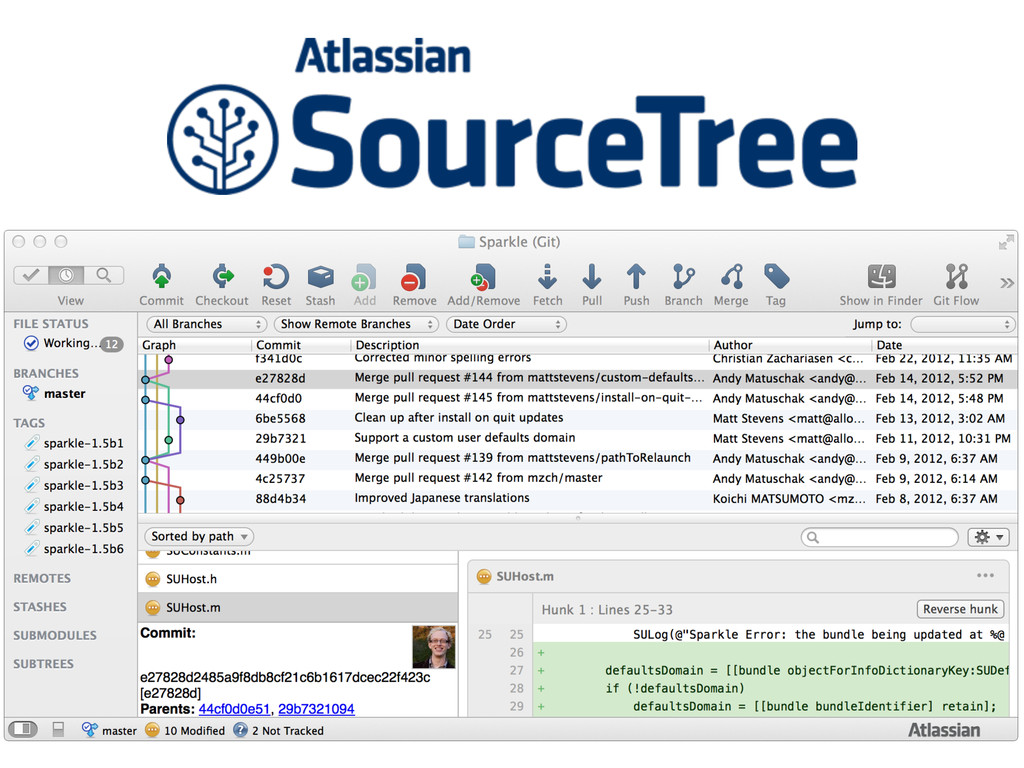
Task: Select commit 29b7321 custom user defaults
Action: coord(577,438)
